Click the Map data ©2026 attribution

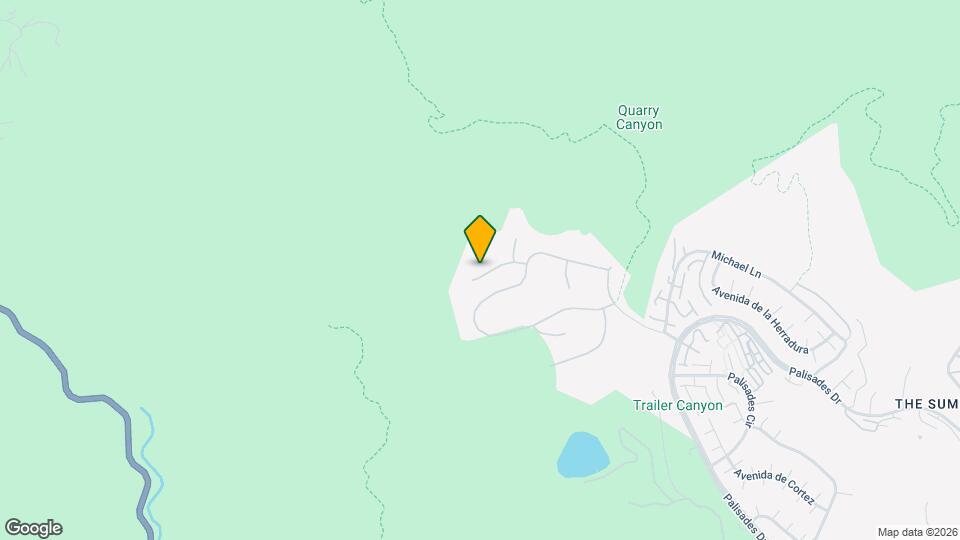point(918,533)
